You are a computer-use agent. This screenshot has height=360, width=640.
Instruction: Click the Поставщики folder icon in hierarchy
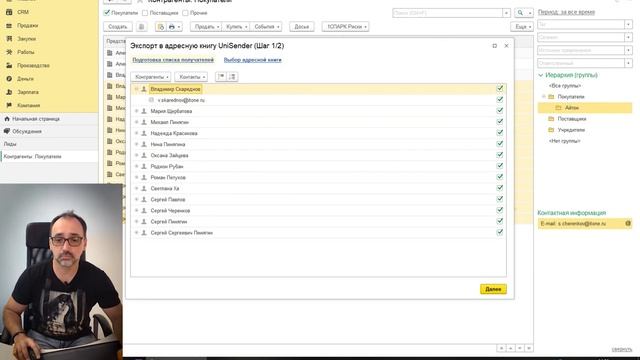coord(551,119)
